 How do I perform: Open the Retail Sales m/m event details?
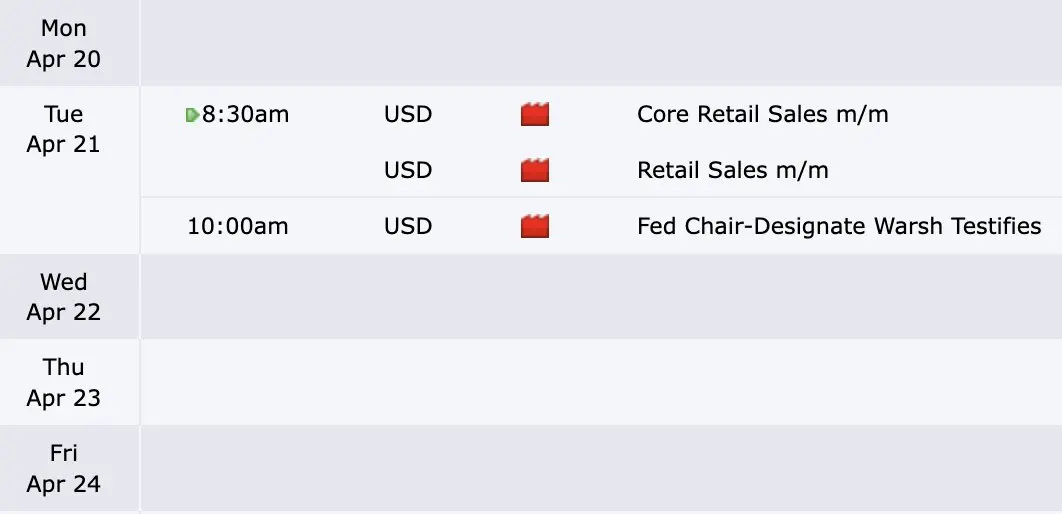[x=732, y=171]
